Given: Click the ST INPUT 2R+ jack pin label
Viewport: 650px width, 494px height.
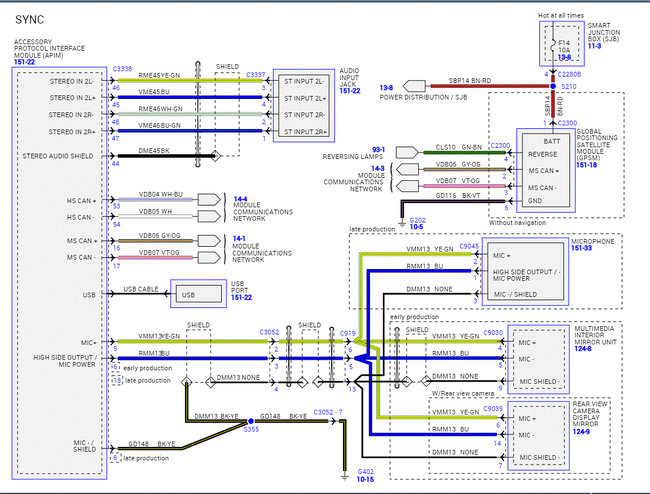Looking at the screenshot, I should coord(305,132).
